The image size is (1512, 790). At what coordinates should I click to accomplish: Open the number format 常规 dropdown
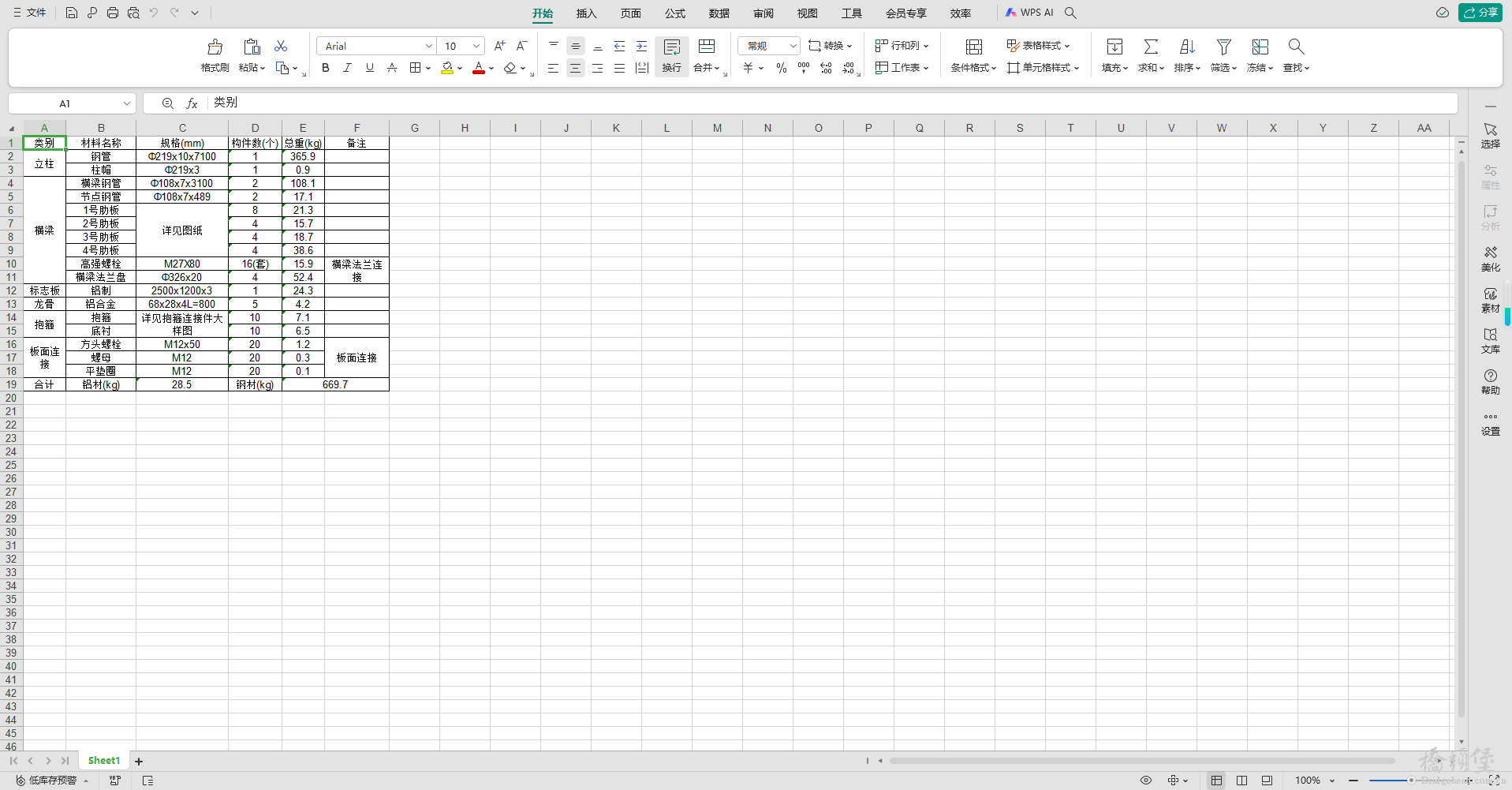click(793, 46)
